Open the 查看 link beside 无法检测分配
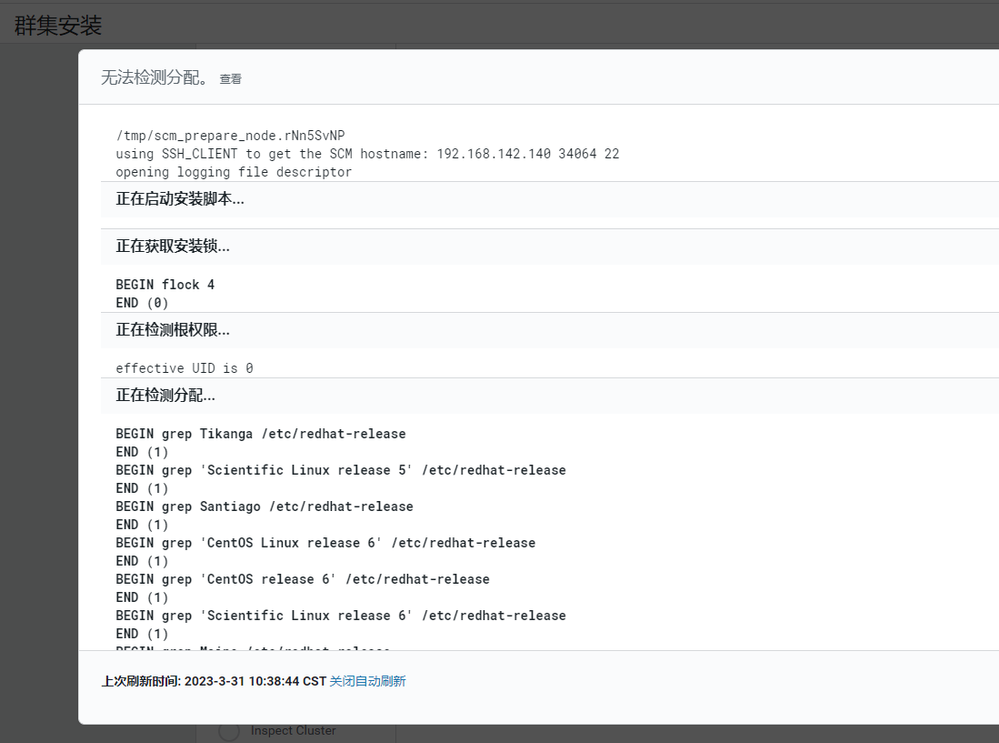This screenshot has height=743, width=999. click(230, 79)
